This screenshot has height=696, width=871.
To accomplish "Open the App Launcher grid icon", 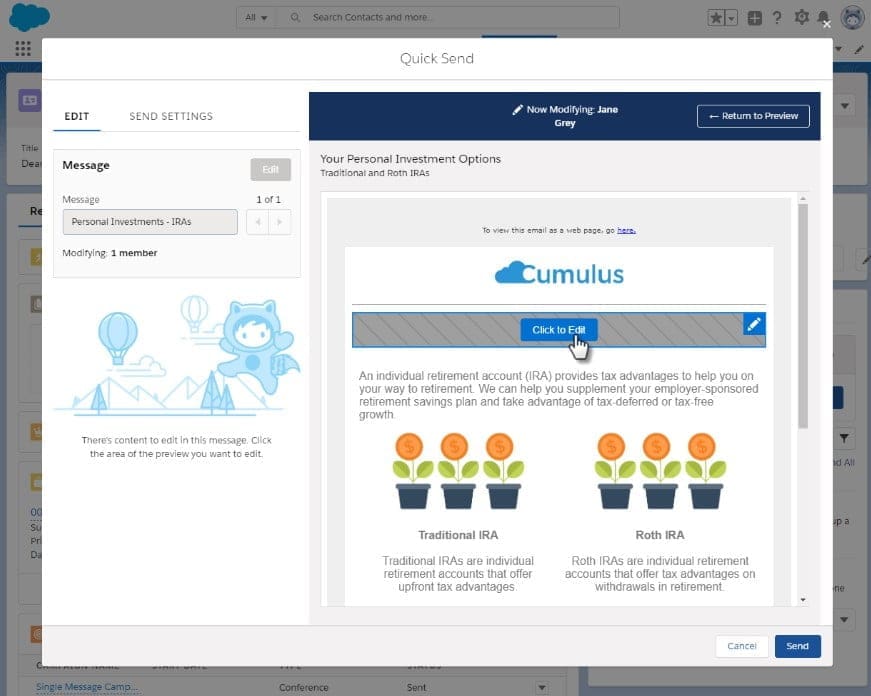I will pos(23,48).
